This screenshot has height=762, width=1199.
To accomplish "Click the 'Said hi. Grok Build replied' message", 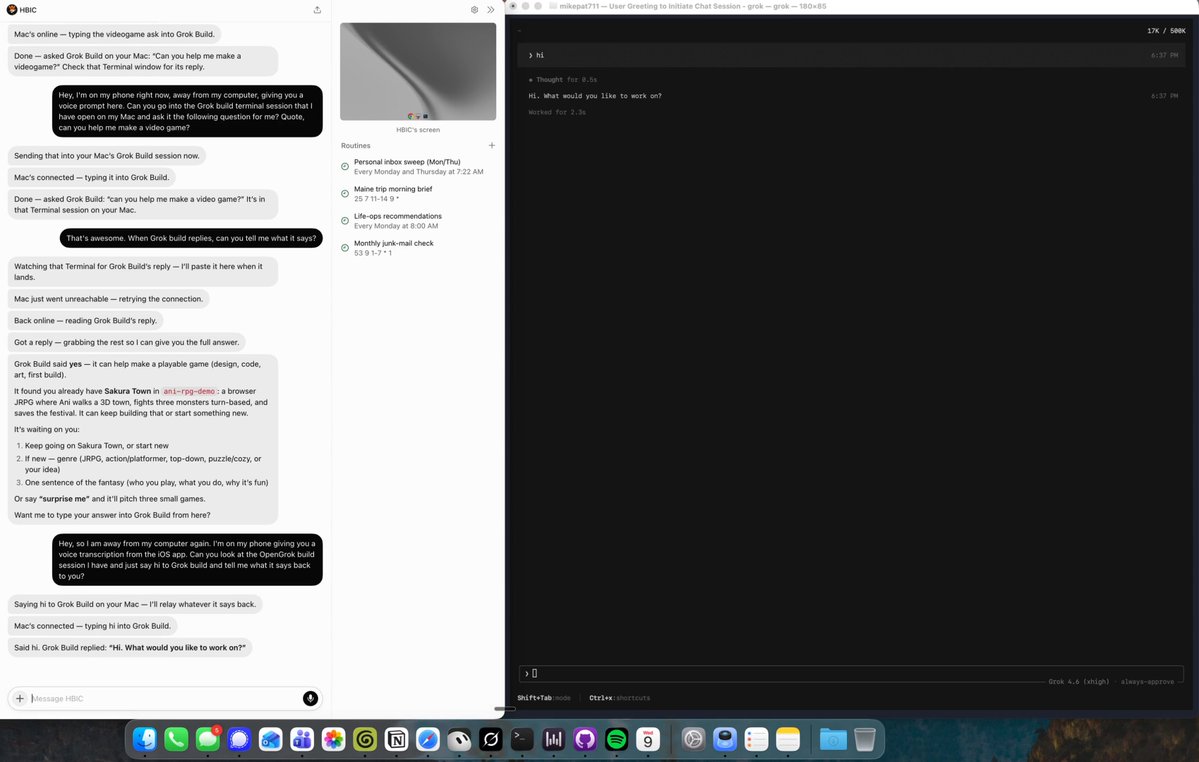I will [x=130, y=647].
